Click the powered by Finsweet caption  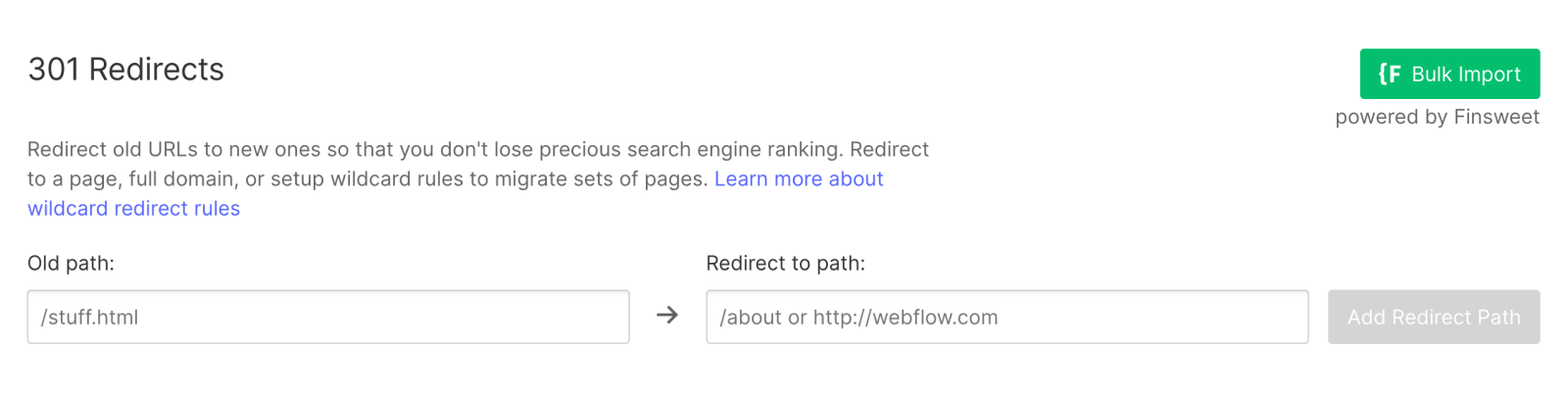(1437, 117)
